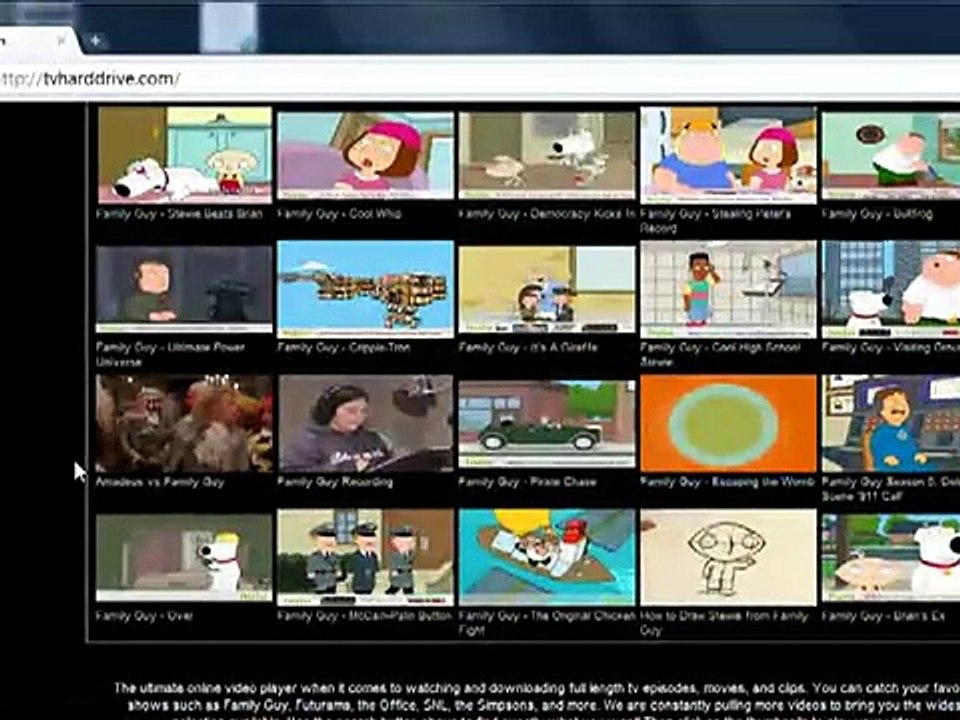Open a new browser tab with plus button
The image size is (960, 720).
click(x=96, y=40)
